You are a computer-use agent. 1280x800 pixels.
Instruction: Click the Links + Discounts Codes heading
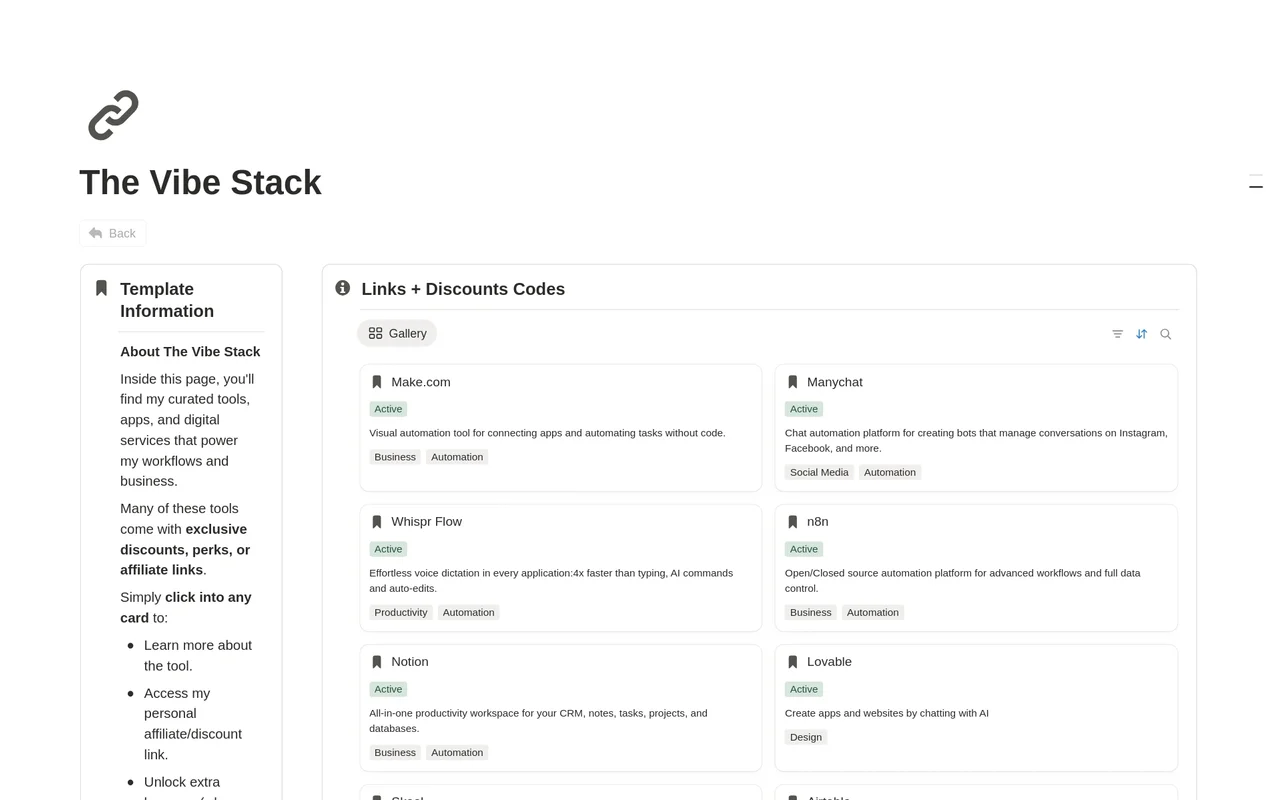(x=463, y=289)
